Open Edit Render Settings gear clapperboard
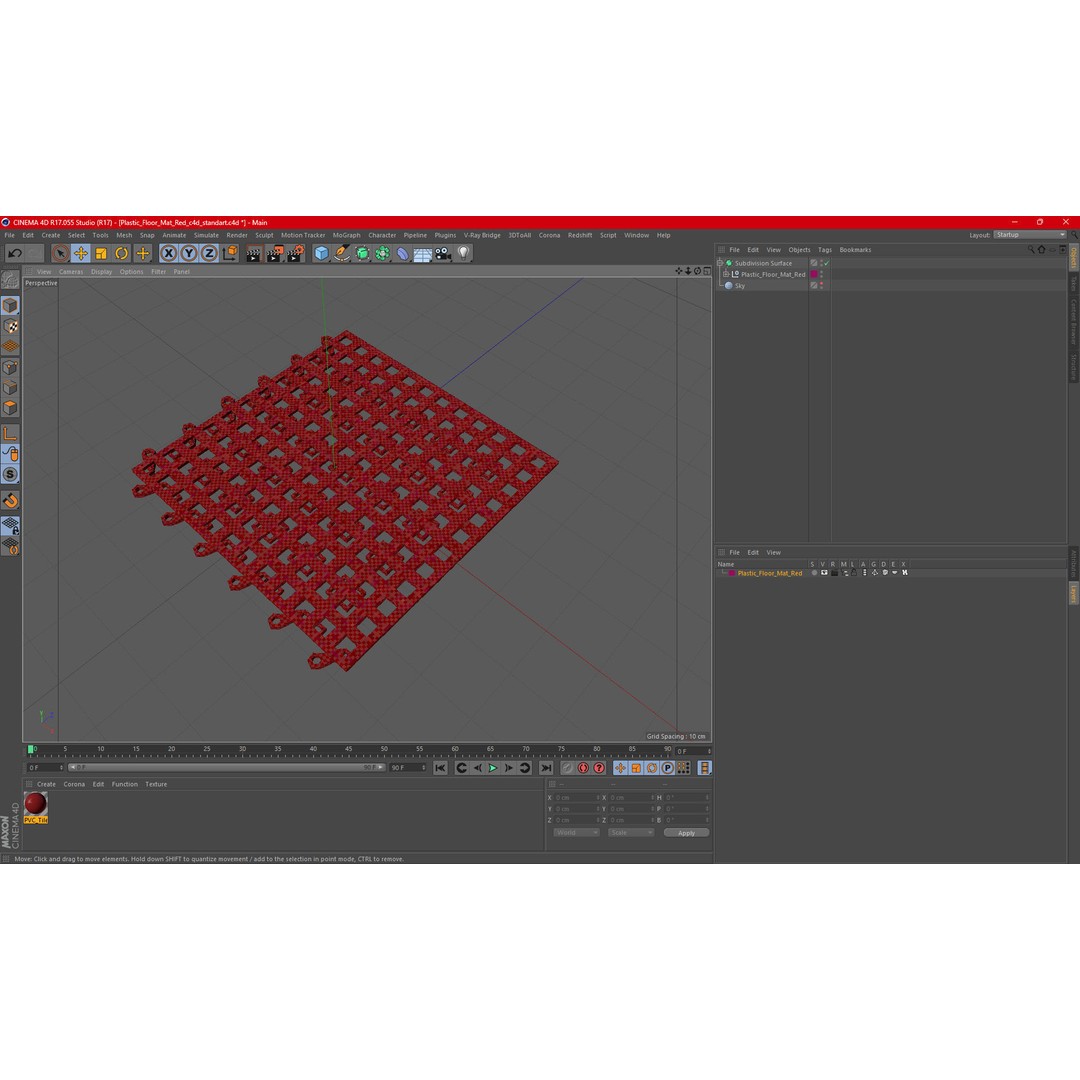 (295, 253)
